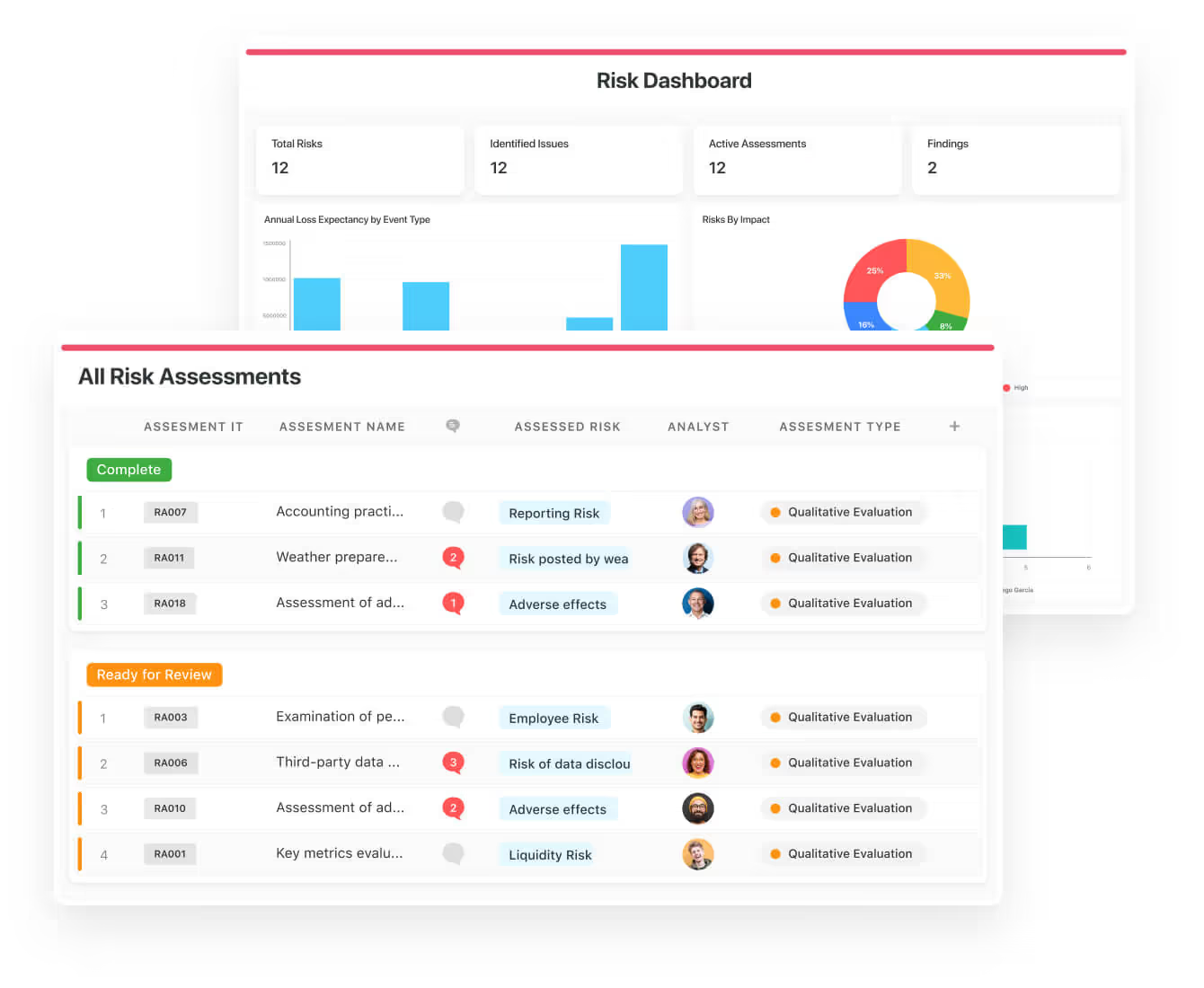Image resolution: width=1204 pixels, height=988 pixels.
Task: Collapse the Ready for Review group
Action: point(154,675)
